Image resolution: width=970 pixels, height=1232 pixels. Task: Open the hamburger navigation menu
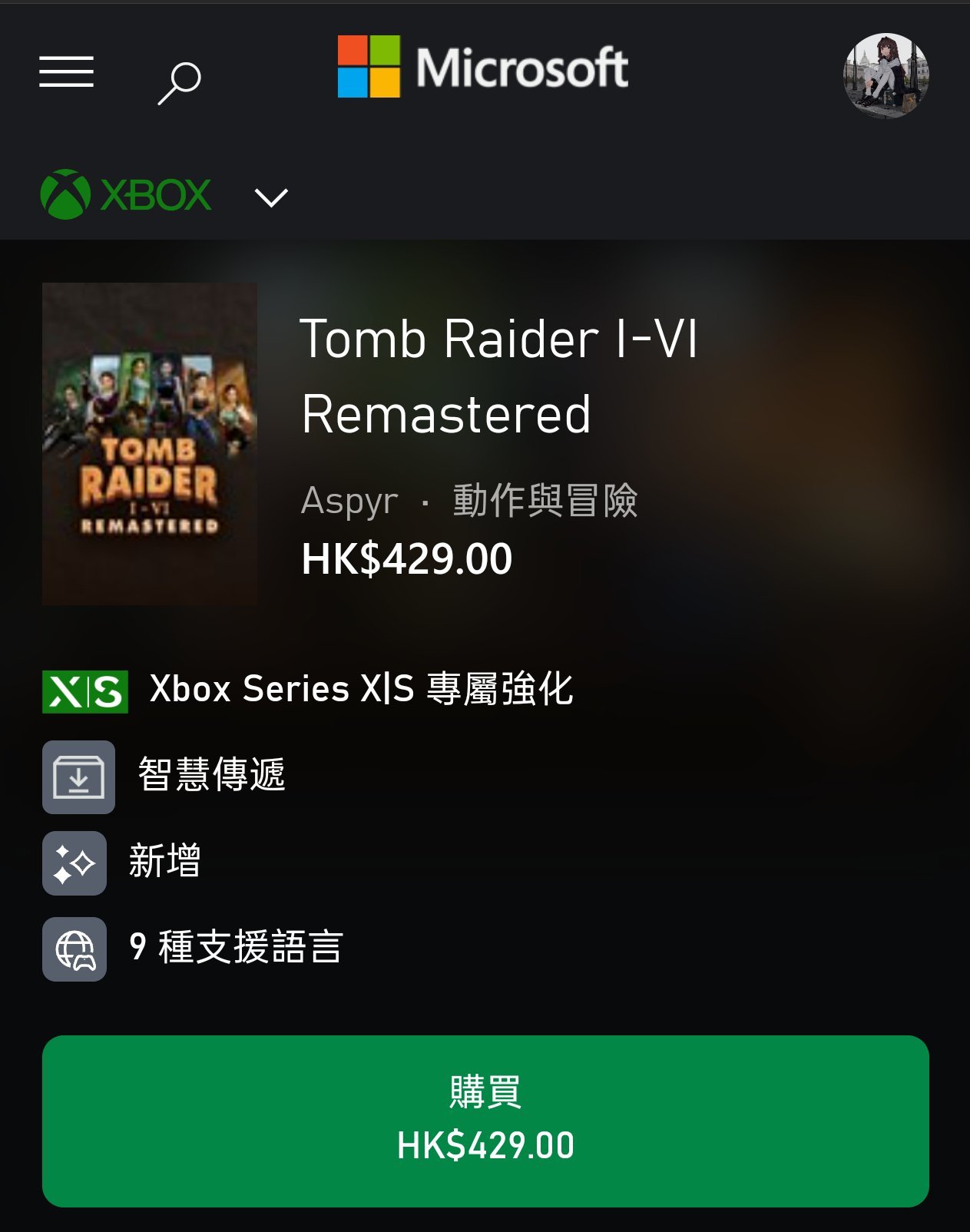click(66, 71)
